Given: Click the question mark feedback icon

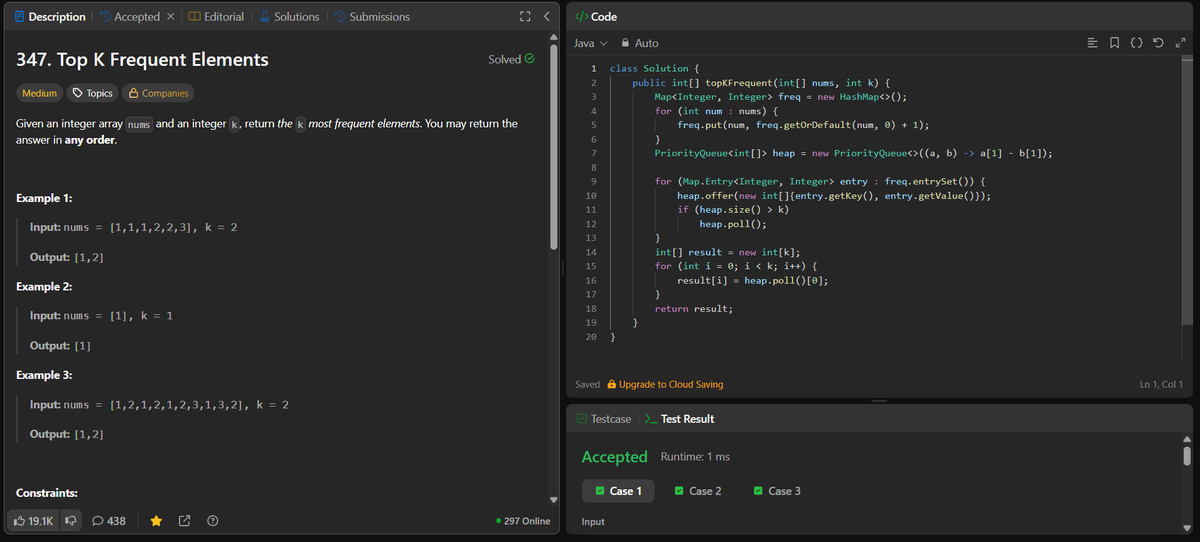Looking at the screenshot, I should (212, 520).
